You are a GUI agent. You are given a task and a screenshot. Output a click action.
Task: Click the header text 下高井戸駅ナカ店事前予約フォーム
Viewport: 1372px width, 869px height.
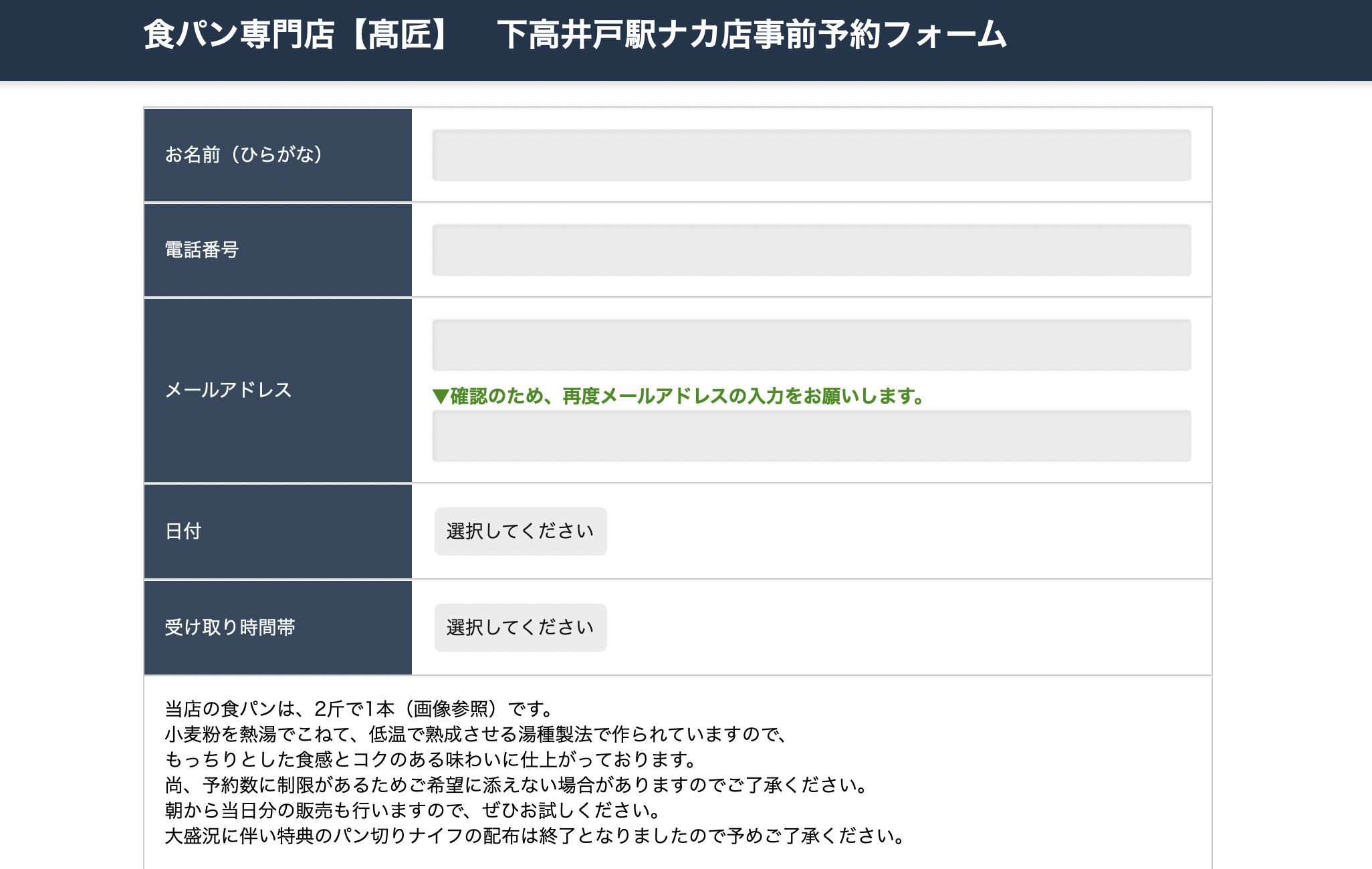(x=752, y=35)
